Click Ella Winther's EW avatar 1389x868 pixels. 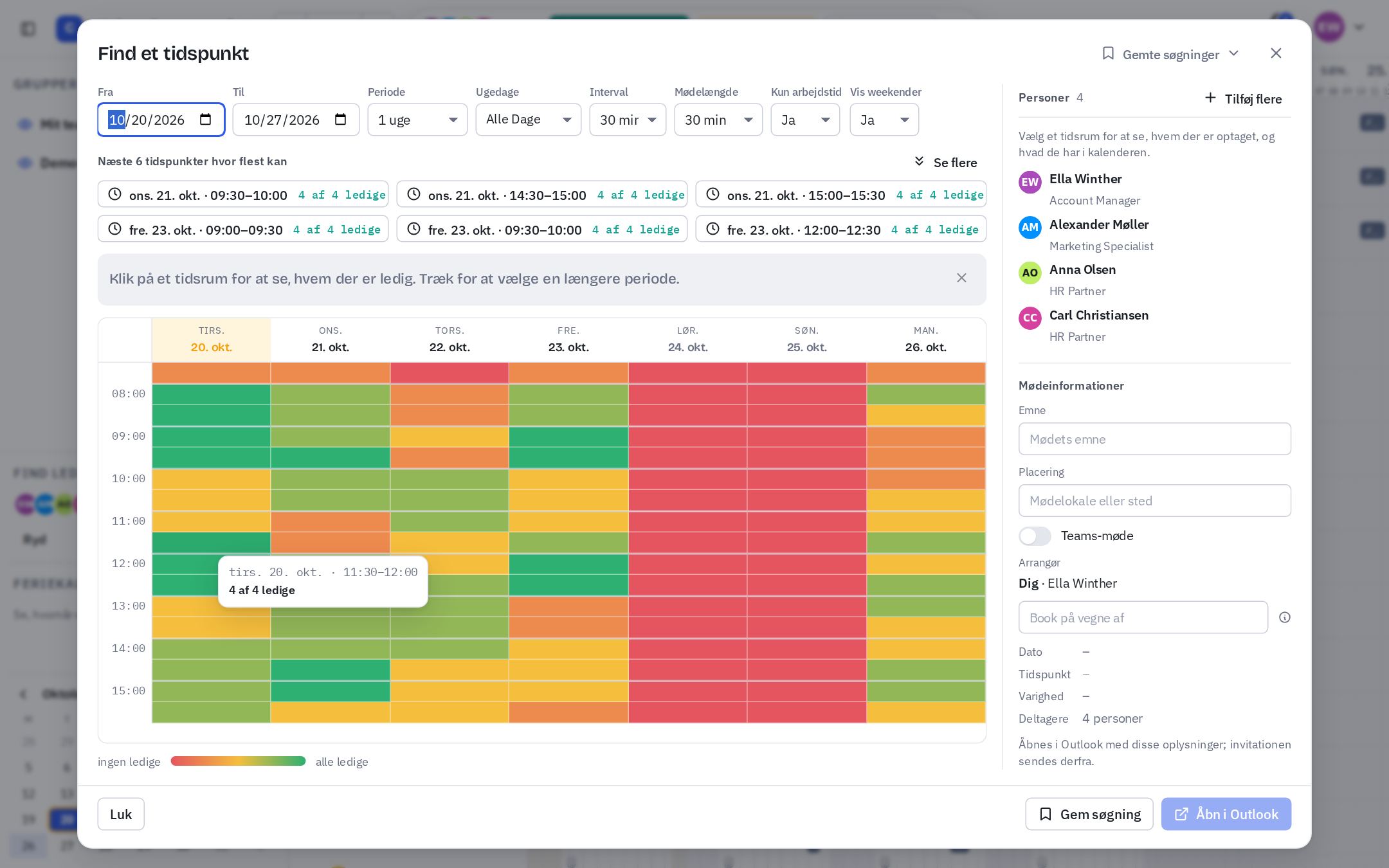point(1030,182)
